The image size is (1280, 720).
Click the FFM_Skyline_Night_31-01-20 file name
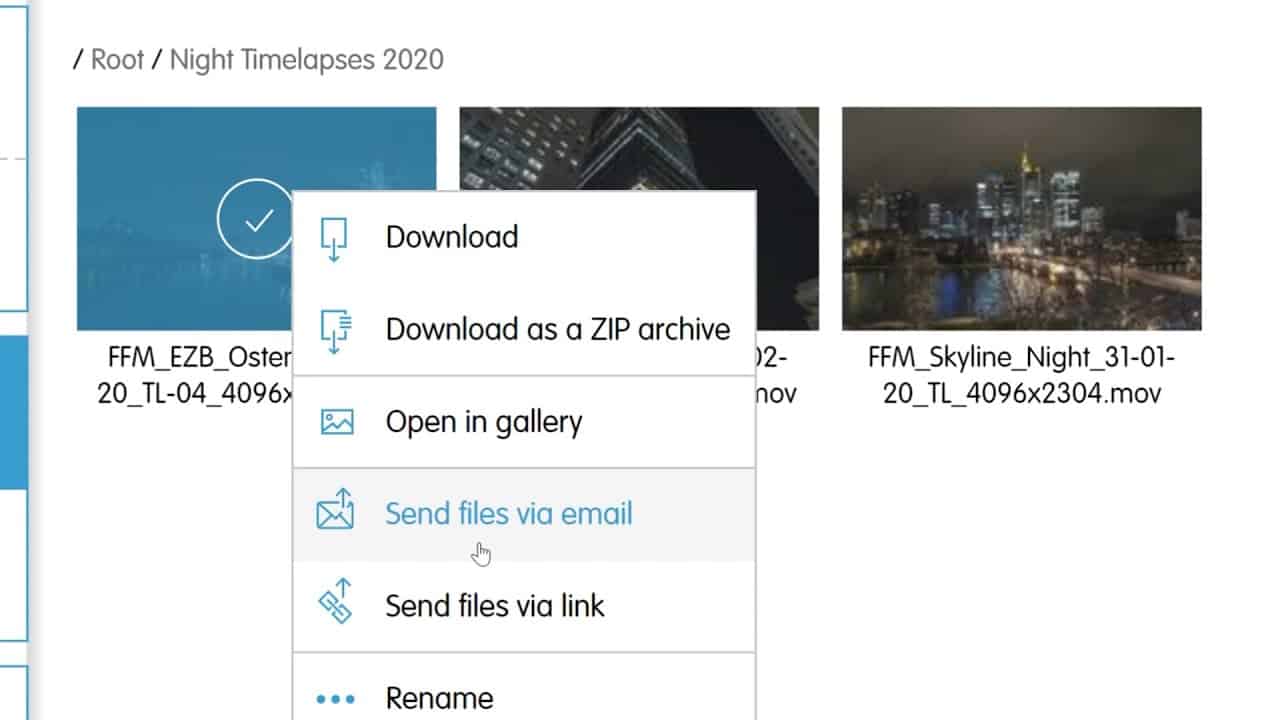1021,375
